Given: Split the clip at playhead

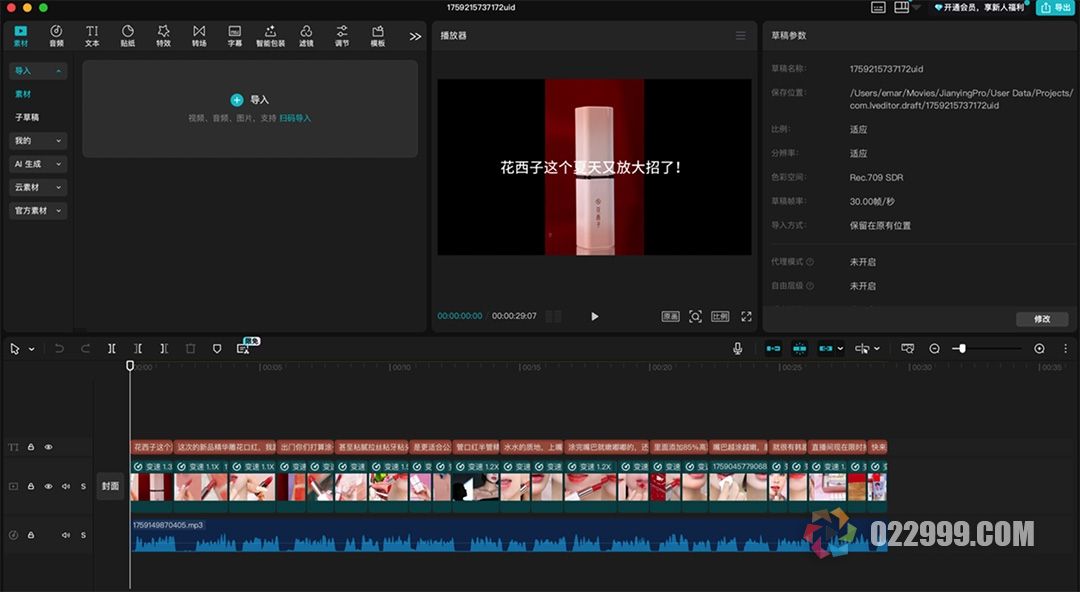Looking at the screenshot, I should 112,349.
